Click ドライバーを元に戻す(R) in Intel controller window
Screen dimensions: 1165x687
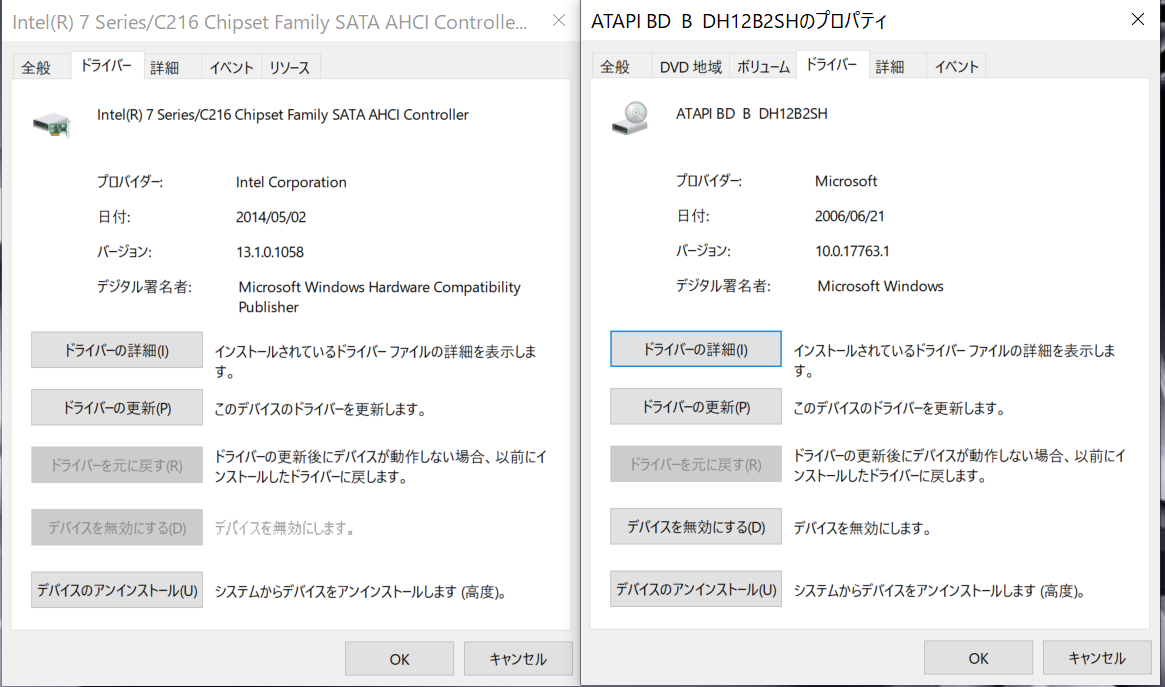coord(117,465)
